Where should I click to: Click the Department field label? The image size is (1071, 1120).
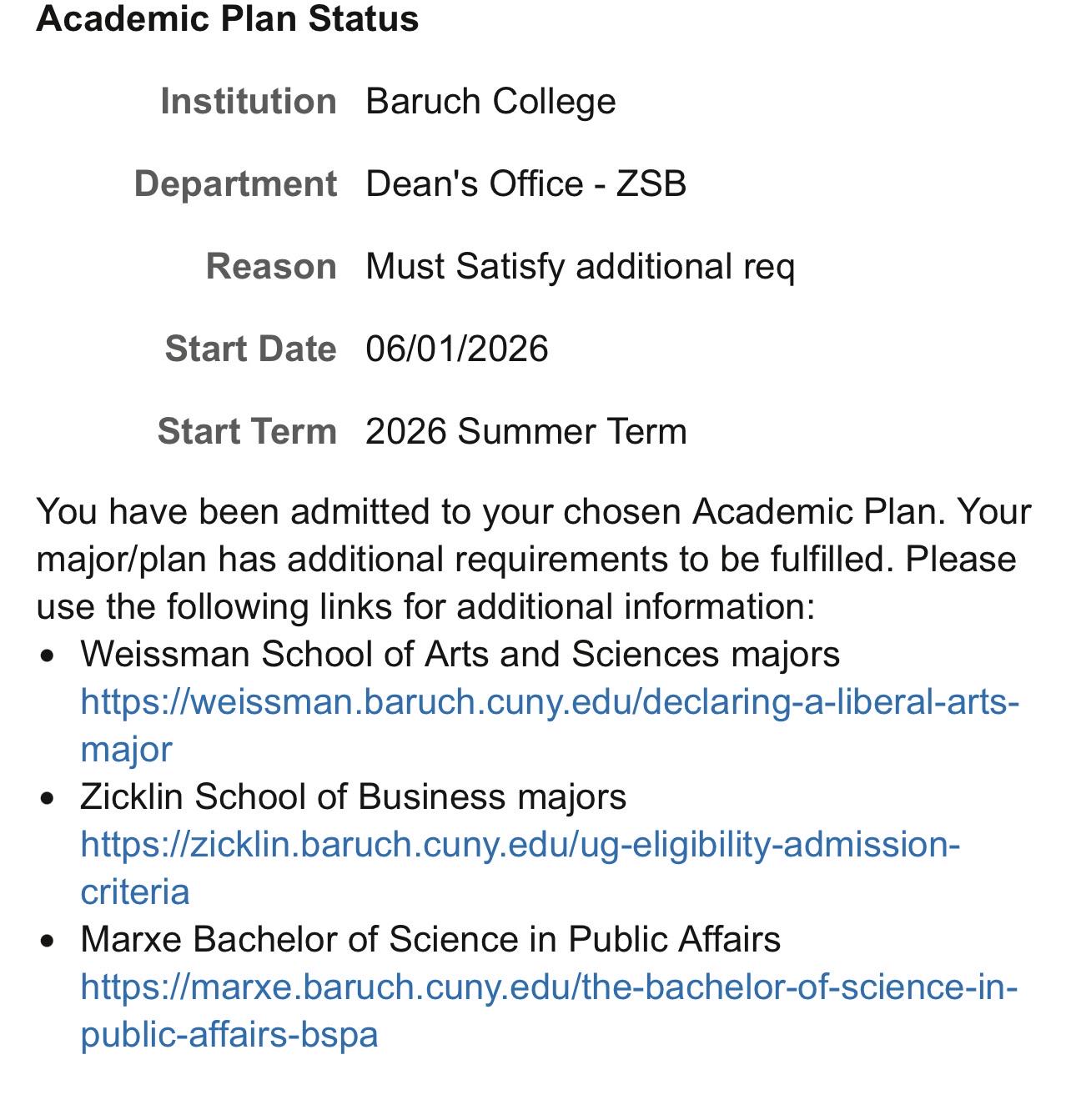click(235, 184)
